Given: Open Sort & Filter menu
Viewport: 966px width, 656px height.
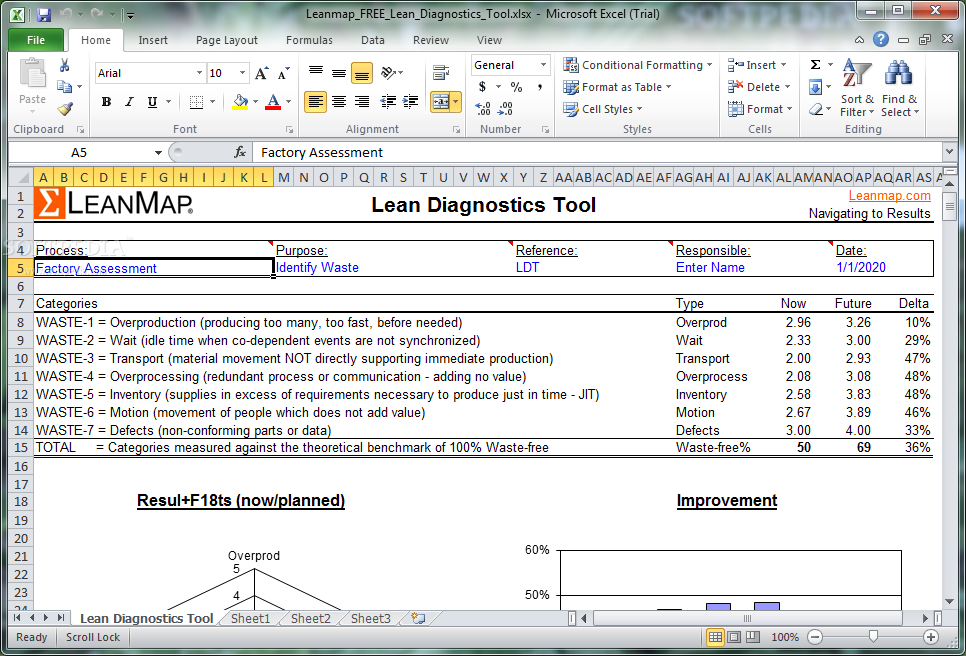Looking at the screenshot, I should point(857,87).
